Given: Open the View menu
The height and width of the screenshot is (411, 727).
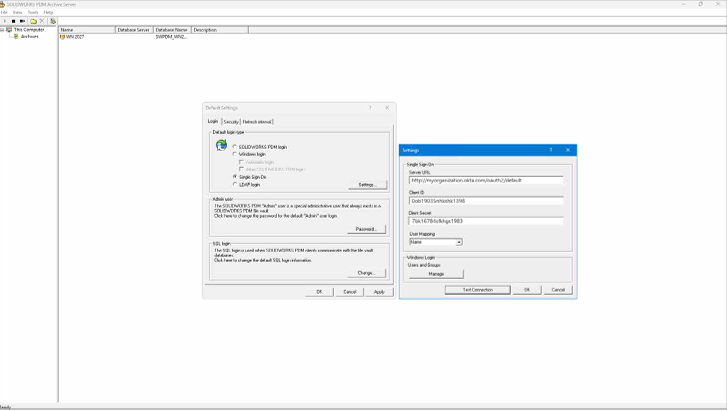Looking at the screenshot, I should pos(18,13).
